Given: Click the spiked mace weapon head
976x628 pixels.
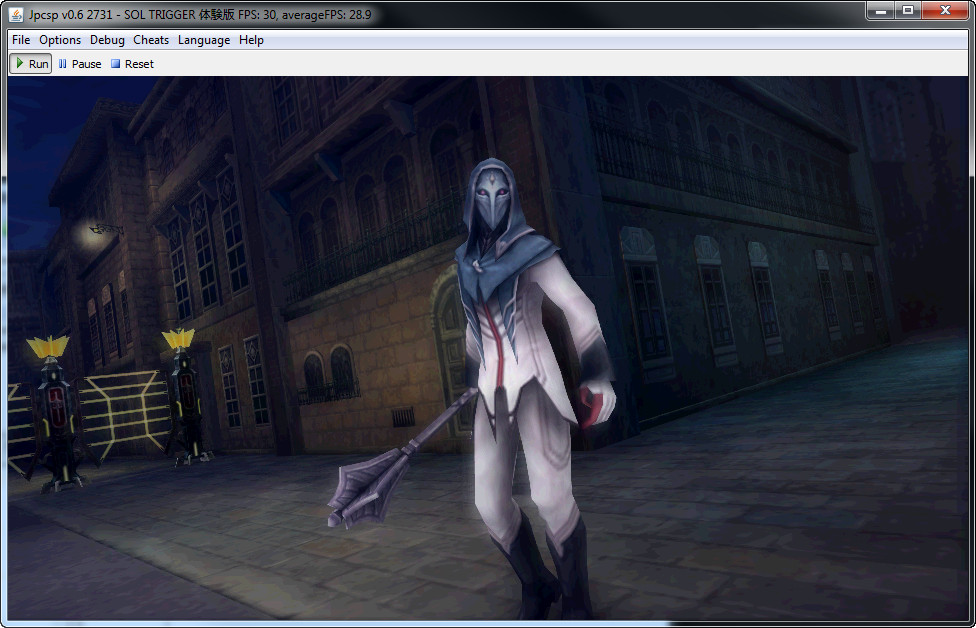Looking at the screenshot, I should click(356, 488).
